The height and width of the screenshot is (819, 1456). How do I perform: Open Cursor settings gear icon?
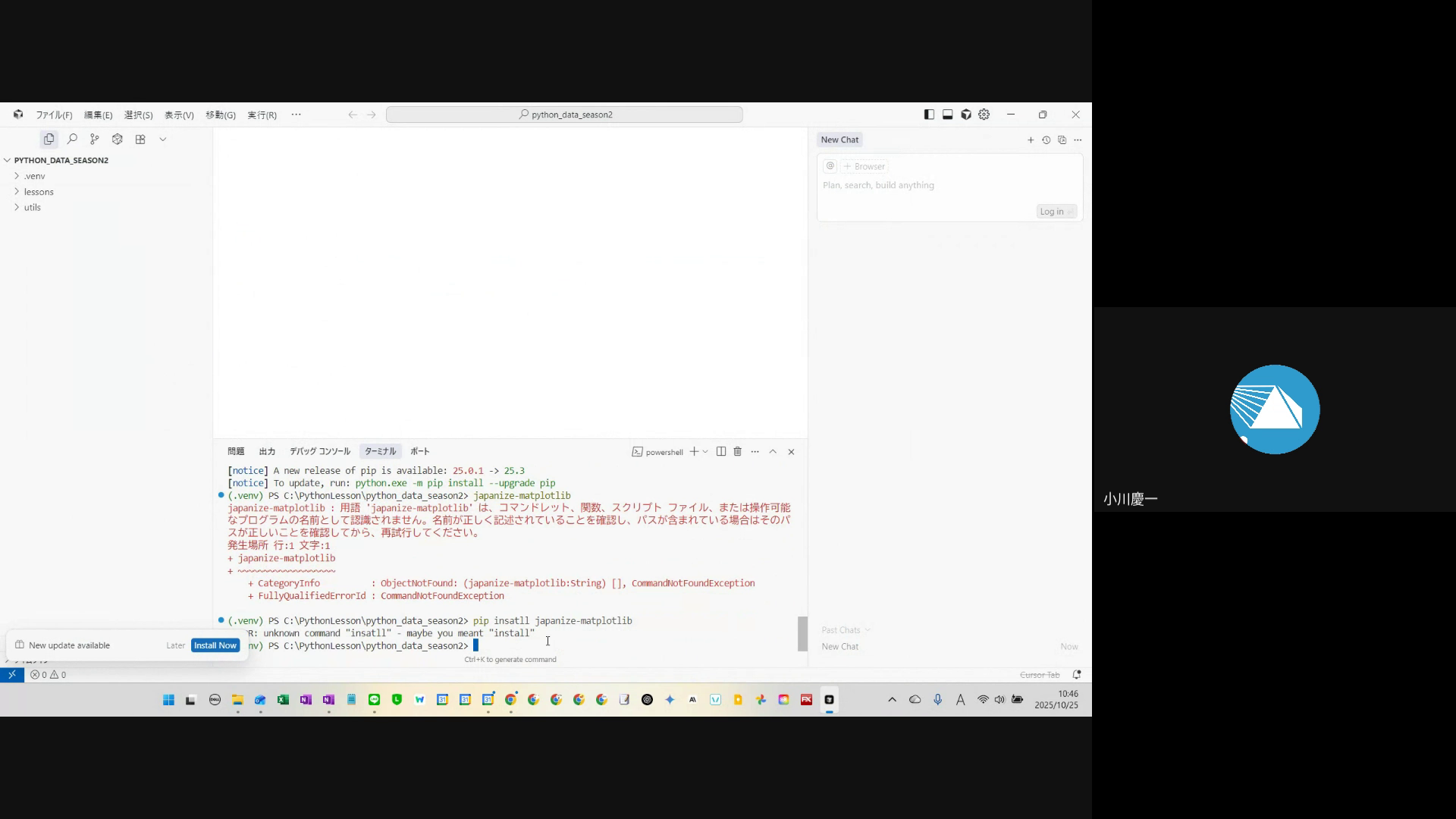pos(984,115)
